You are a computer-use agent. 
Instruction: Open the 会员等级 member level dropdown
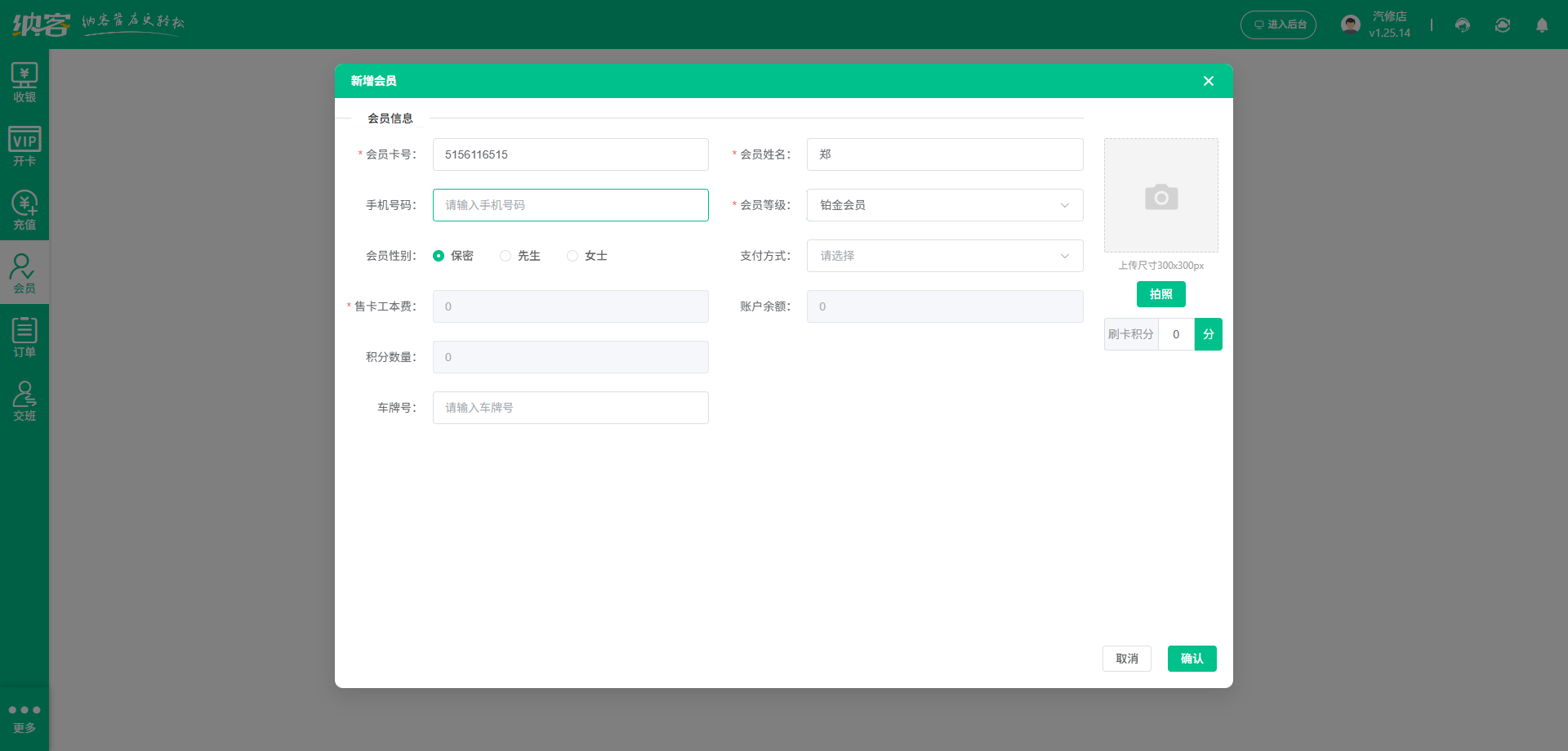click(944, 205)
